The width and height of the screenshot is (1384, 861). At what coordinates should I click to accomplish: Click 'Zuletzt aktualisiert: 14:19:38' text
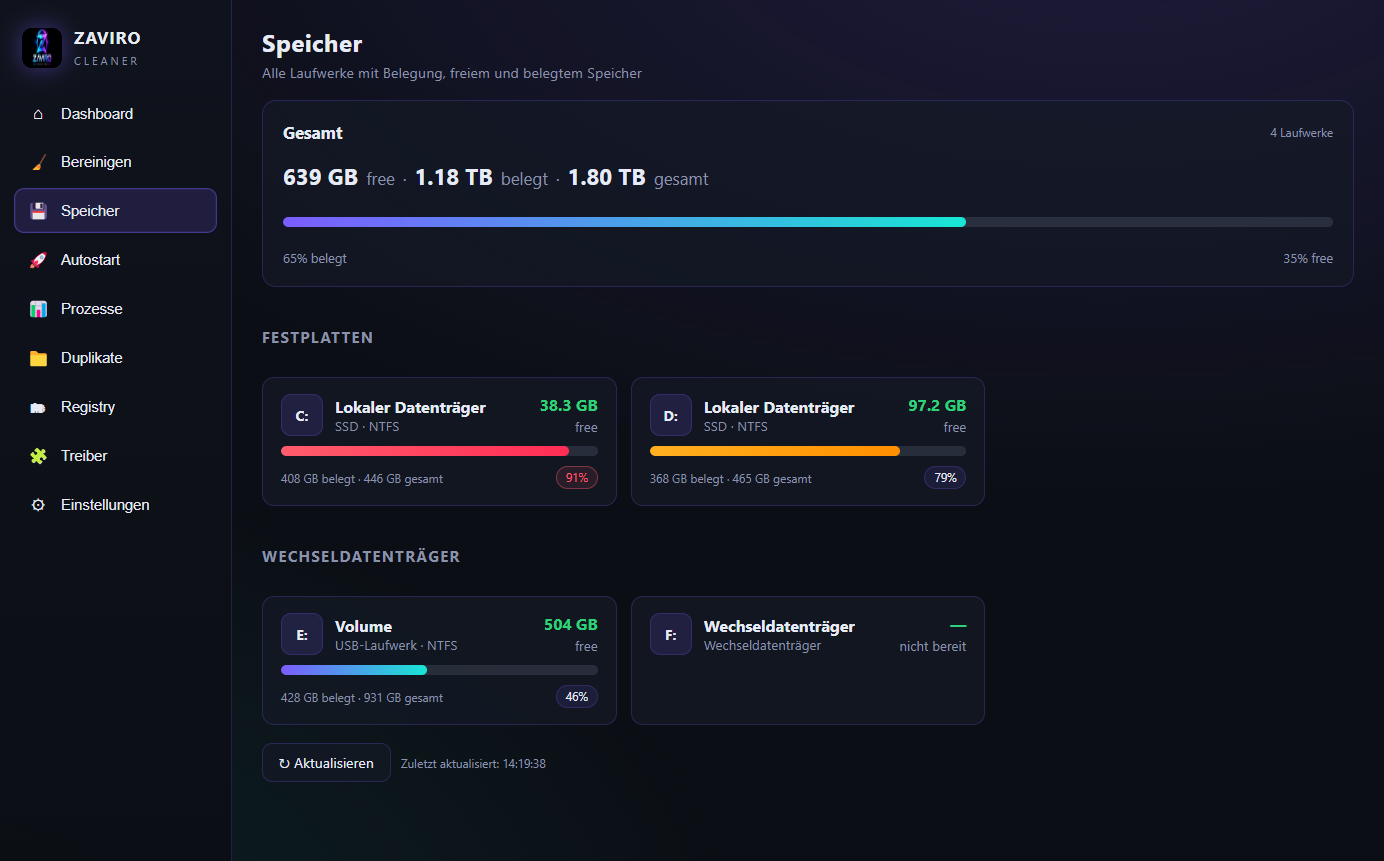point(473,764)
